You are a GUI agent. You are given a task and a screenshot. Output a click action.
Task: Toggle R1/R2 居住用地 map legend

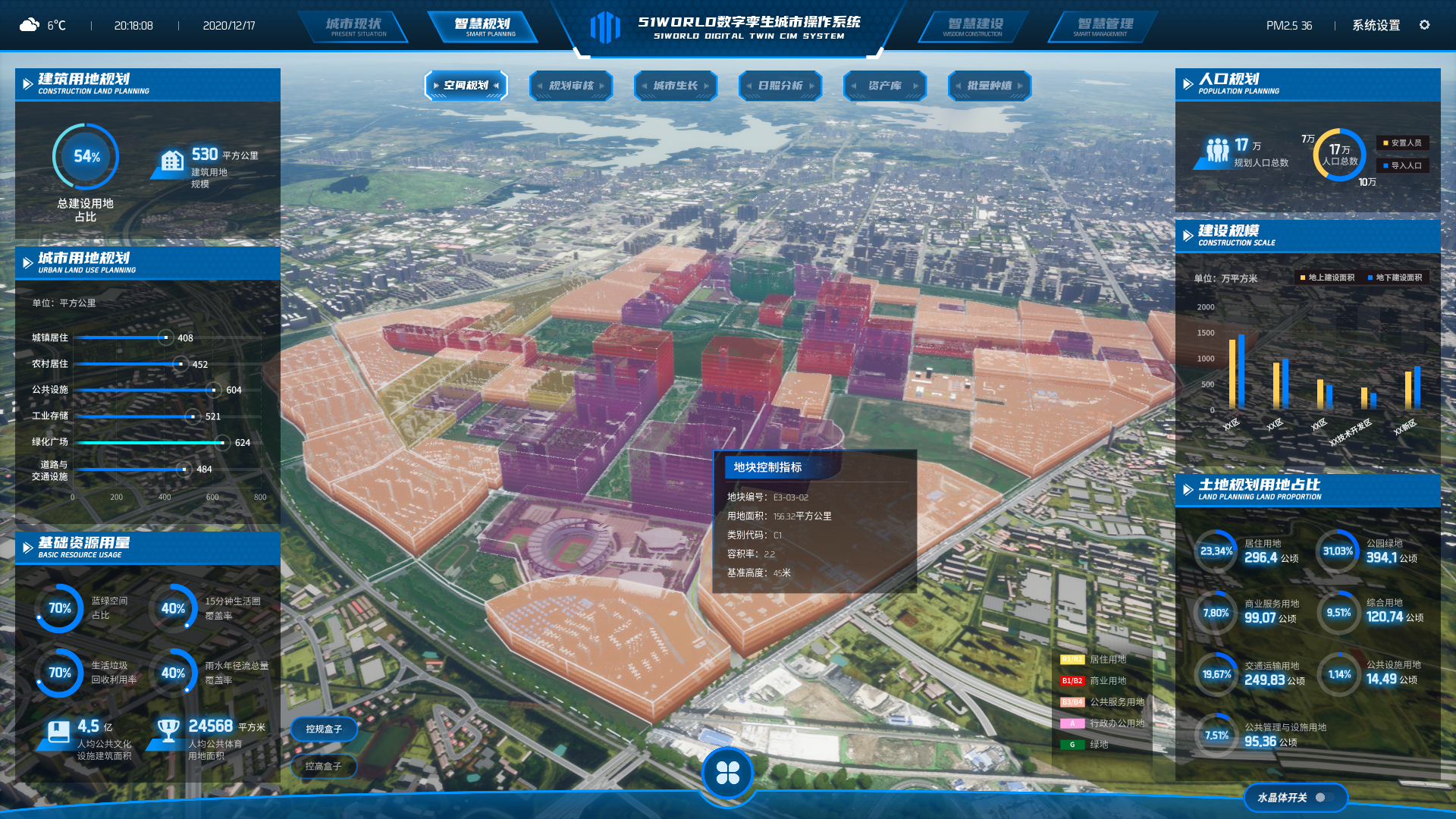pos(1094,660)
